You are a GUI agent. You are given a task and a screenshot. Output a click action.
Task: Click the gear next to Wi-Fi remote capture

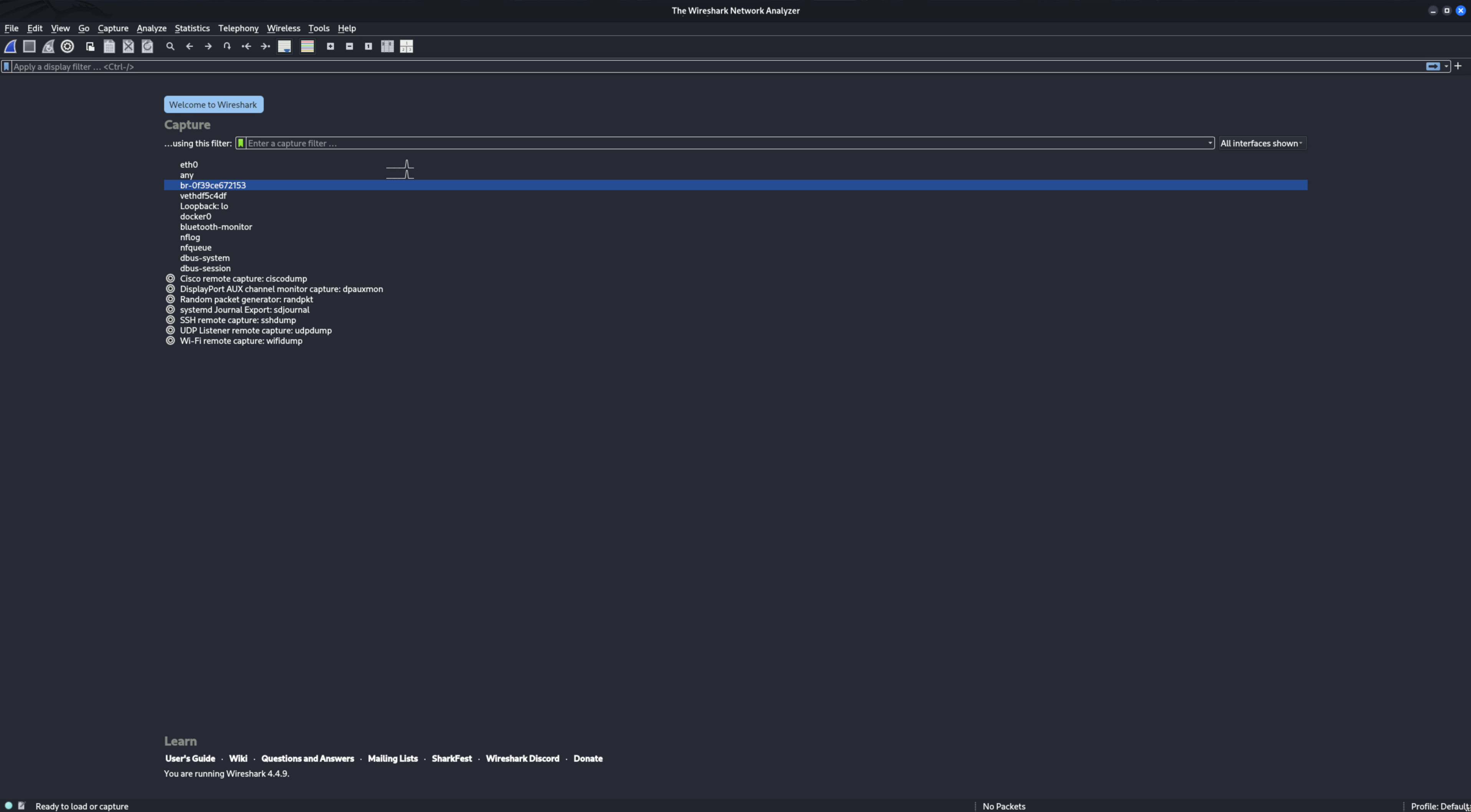coord(170,341)
